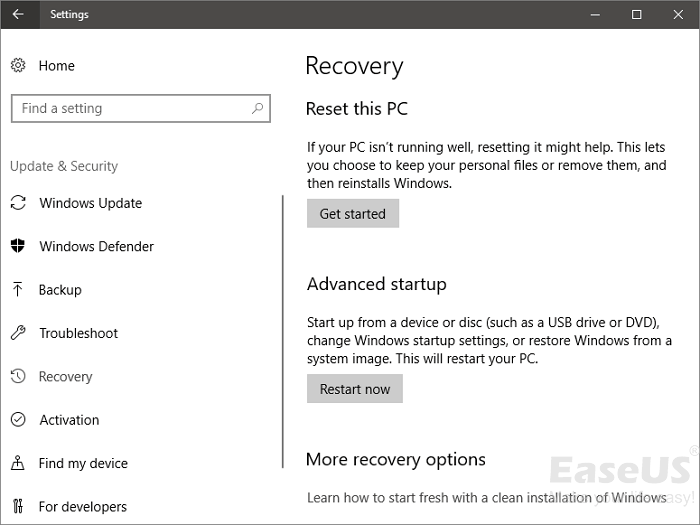Focus the Find a setting search box

(130, 108)
